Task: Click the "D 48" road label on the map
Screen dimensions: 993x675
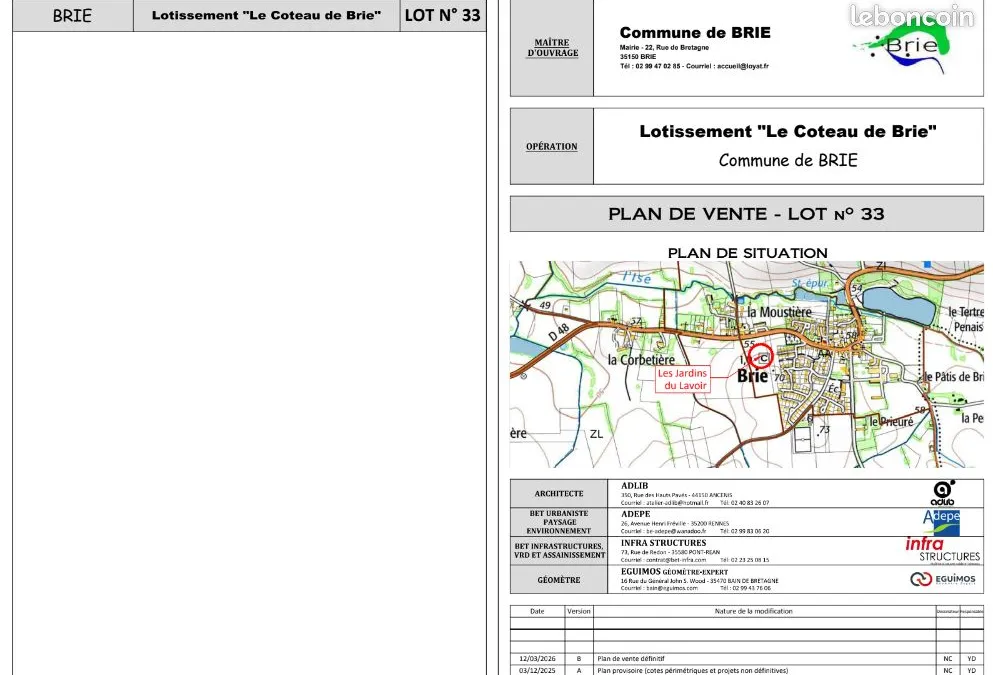Action: [559, 332]
